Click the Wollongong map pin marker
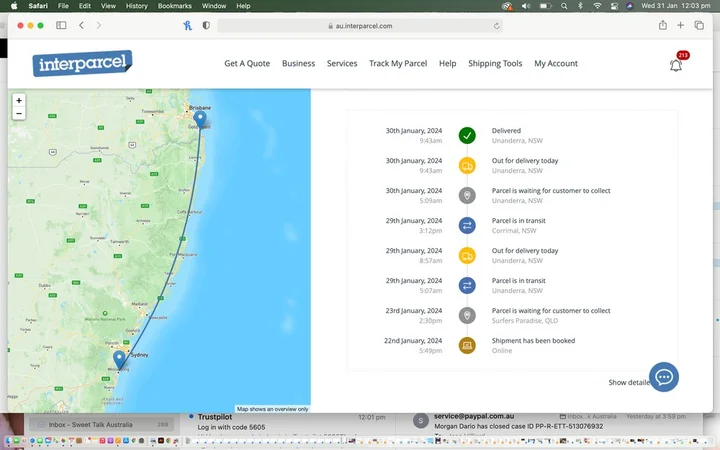The image size is (720, 450). pyautogui.click(x=119, y=359)
